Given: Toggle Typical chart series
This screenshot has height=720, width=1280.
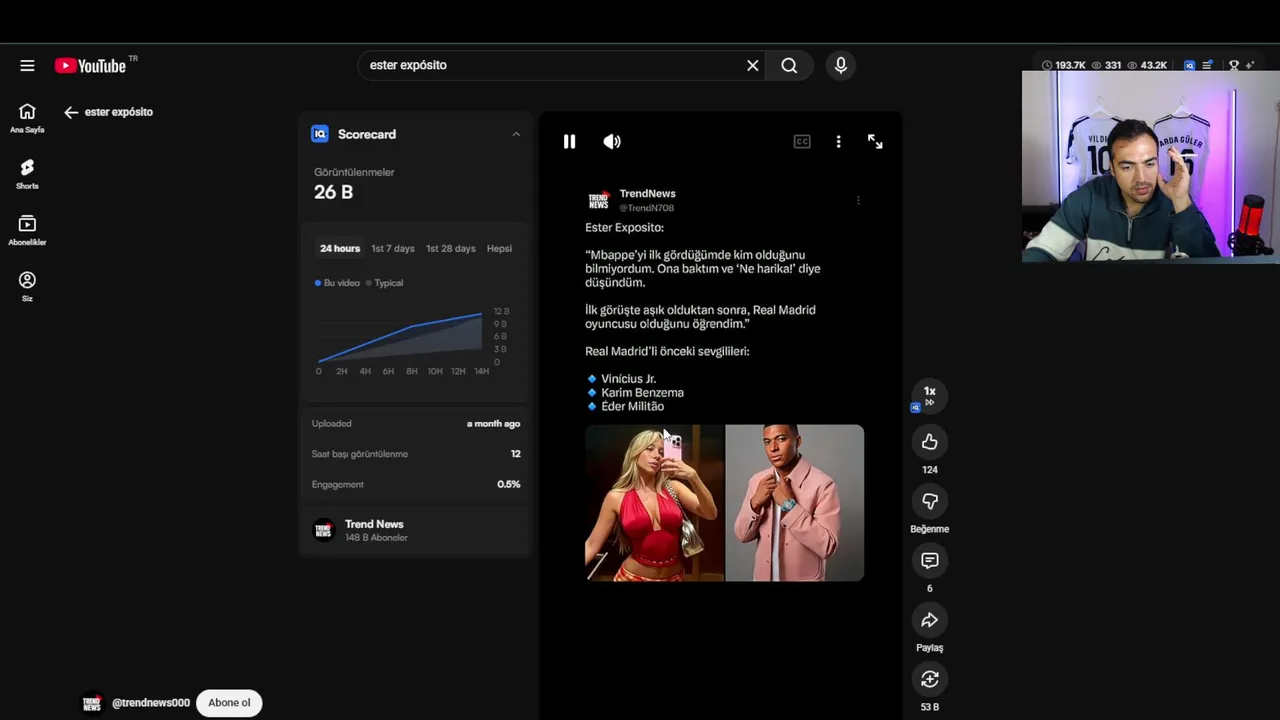Looking at the screenshot, I should [x=385, y=283].
